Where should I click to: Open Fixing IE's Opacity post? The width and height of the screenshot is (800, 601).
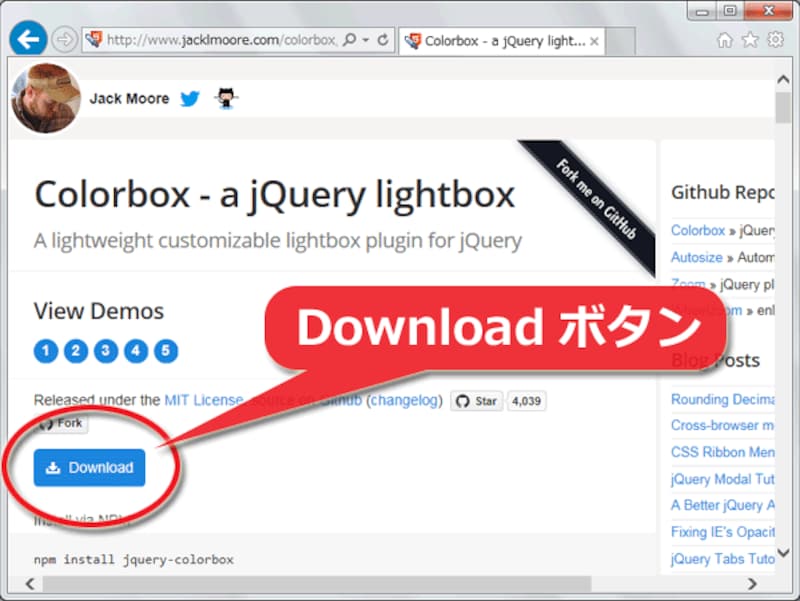(722, 532)
